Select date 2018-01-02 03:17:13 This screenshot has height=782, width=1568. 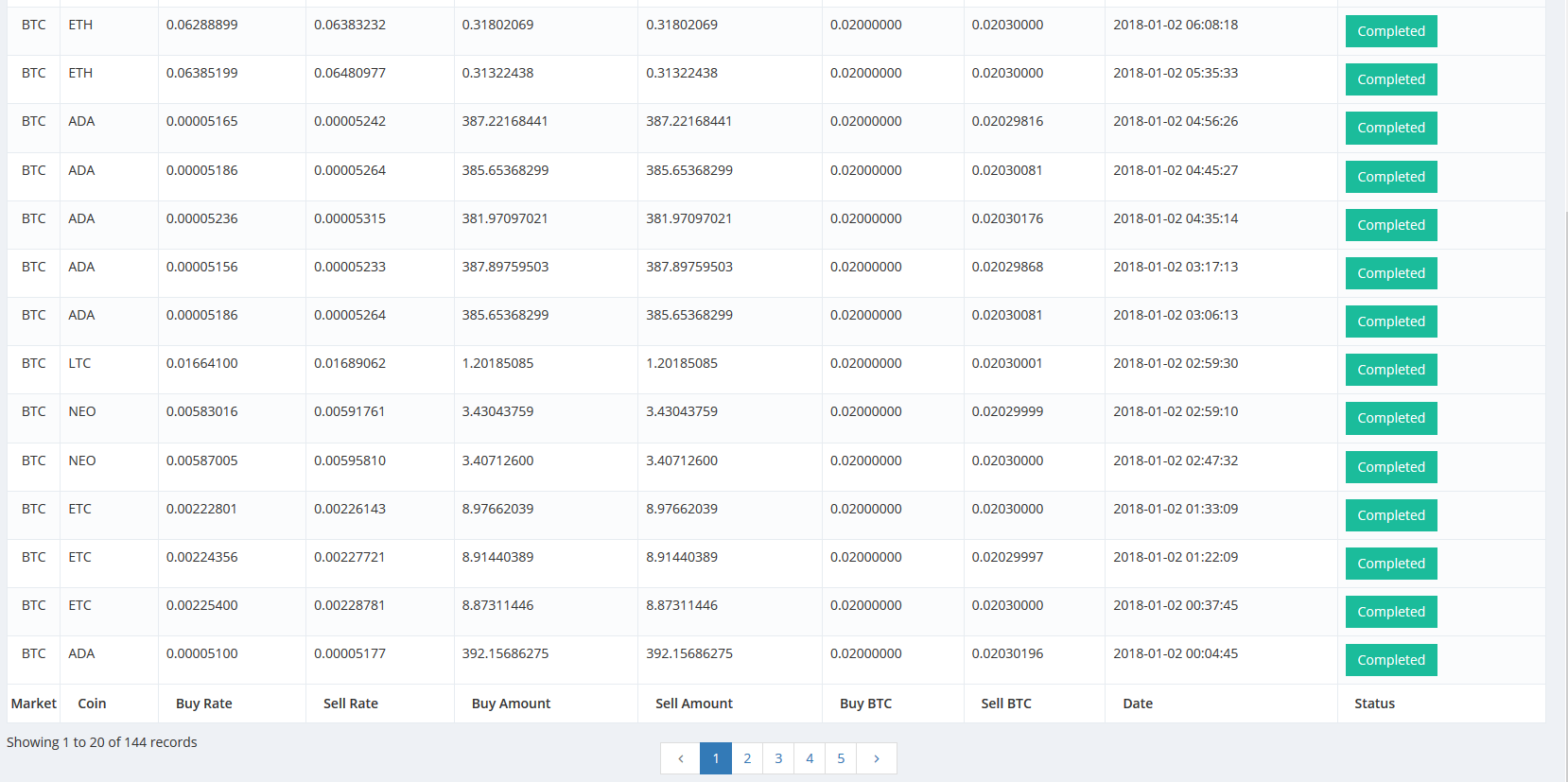[x=1176, y=267]
